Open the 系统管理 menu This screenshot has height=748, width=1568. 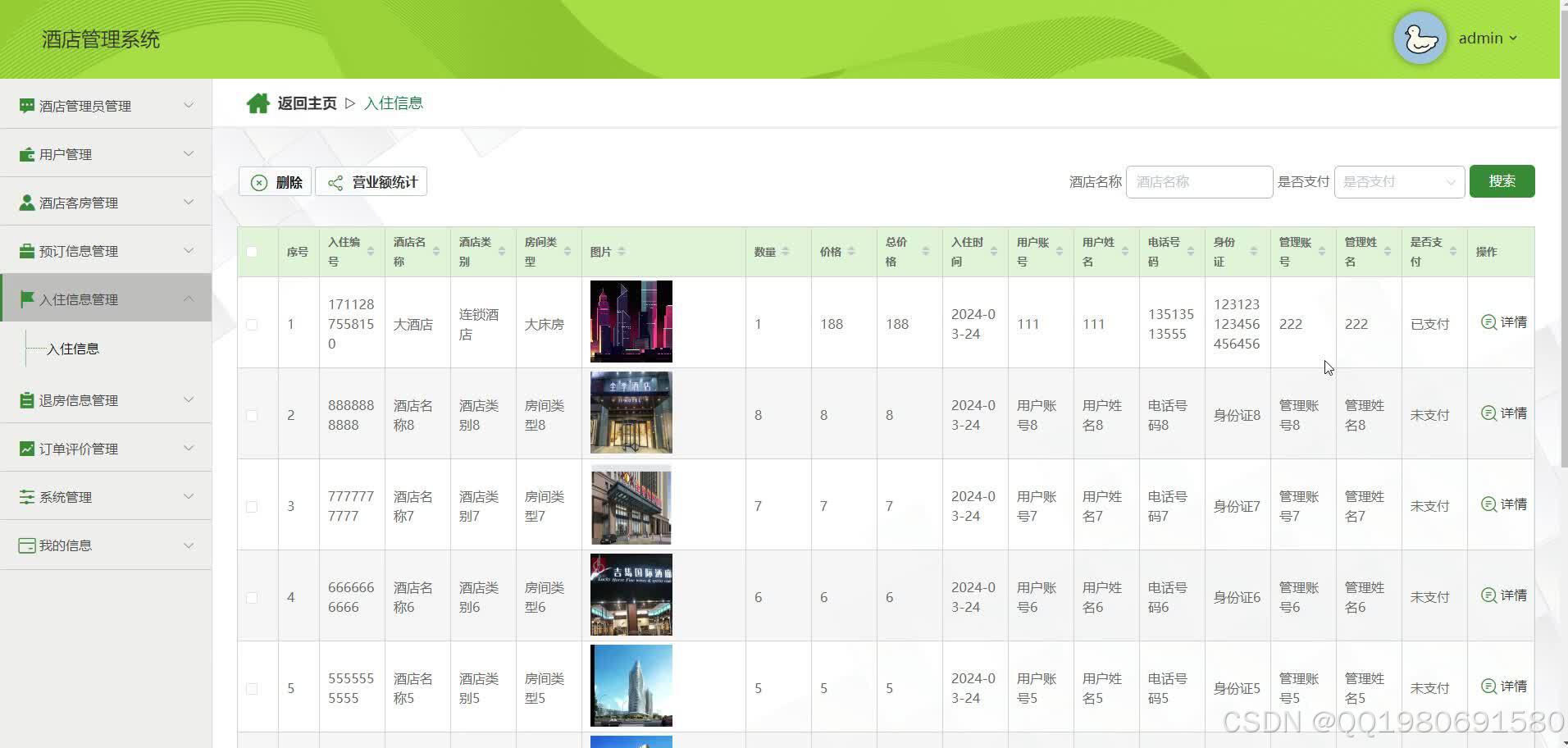[106, 497]
